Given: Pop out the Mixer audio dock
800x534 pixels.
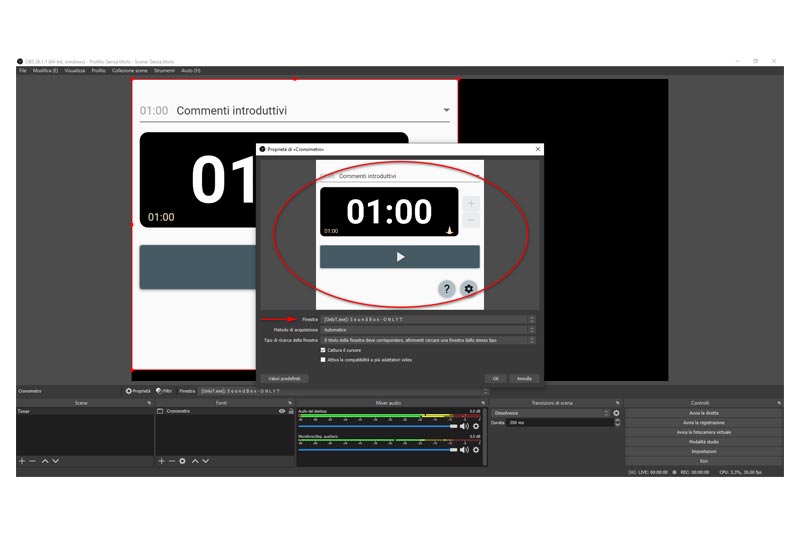Looking at the screenshot, I should pyautogui.click(x=483, y=403).
